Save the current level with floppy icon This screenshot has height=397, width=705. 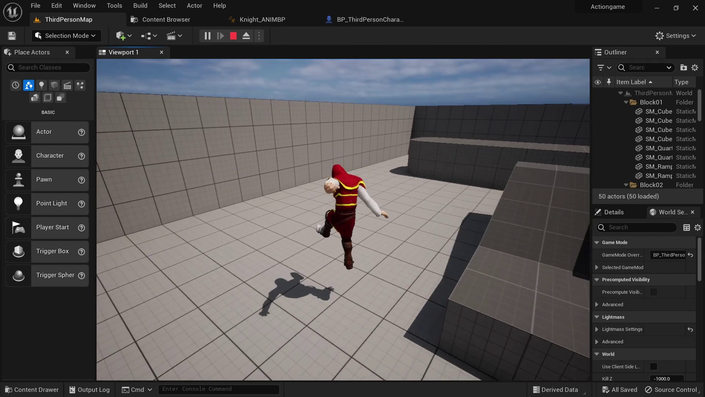coord(12,36)
